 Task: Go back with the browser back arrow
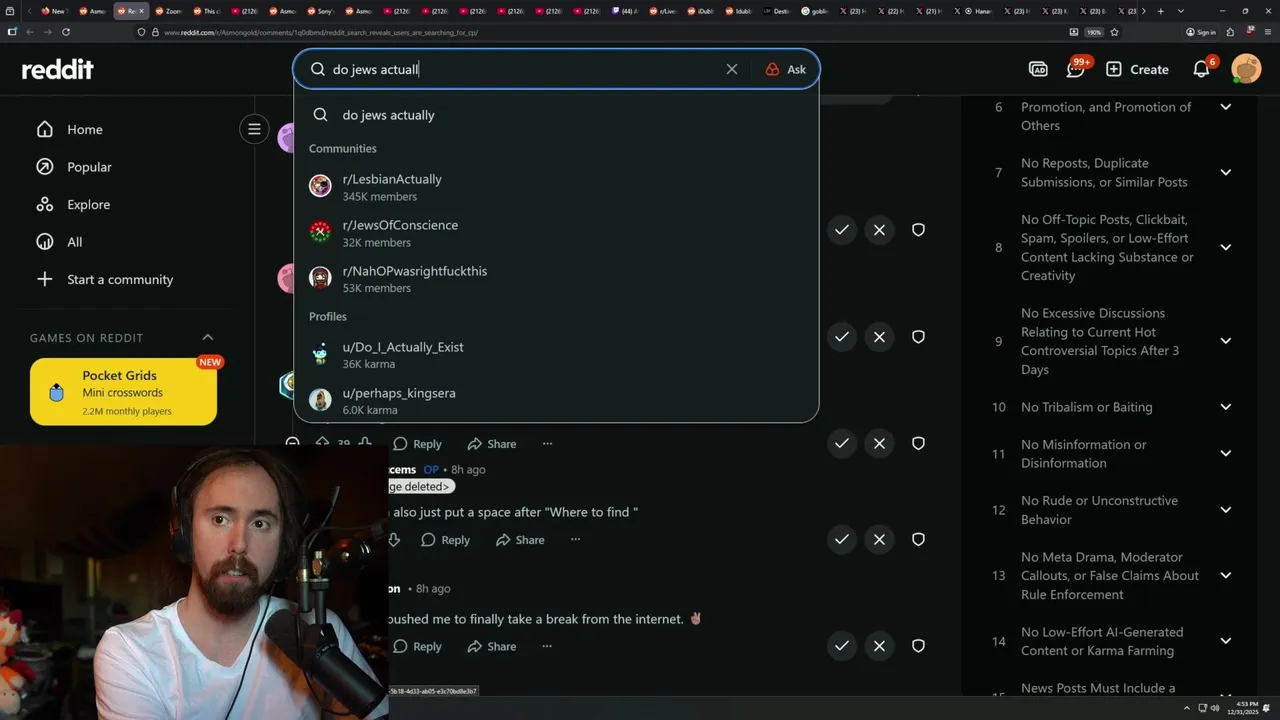coord(30,32)
